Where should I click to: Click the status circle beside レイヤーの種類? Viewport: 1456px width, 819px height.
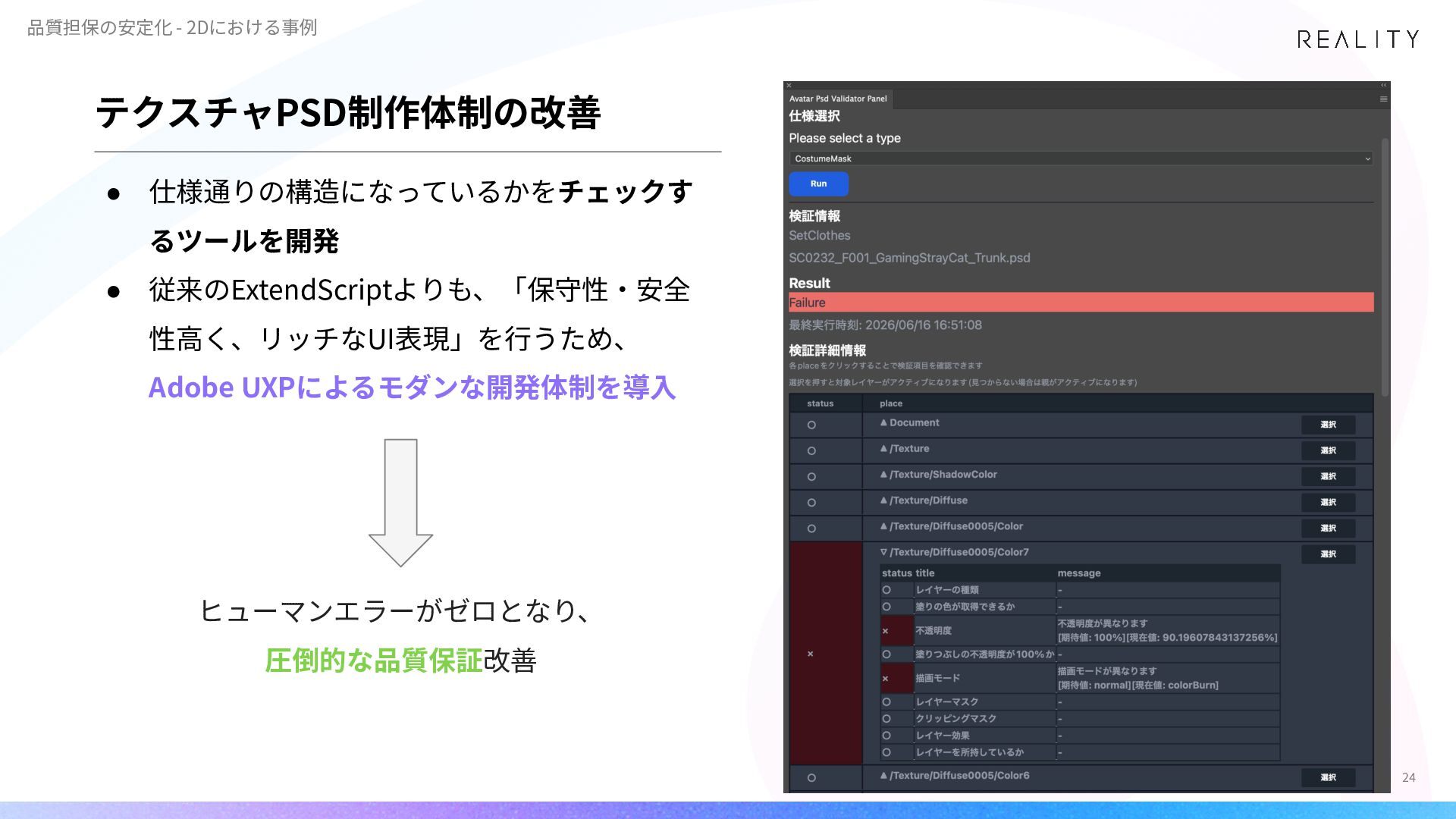[886, 589]
